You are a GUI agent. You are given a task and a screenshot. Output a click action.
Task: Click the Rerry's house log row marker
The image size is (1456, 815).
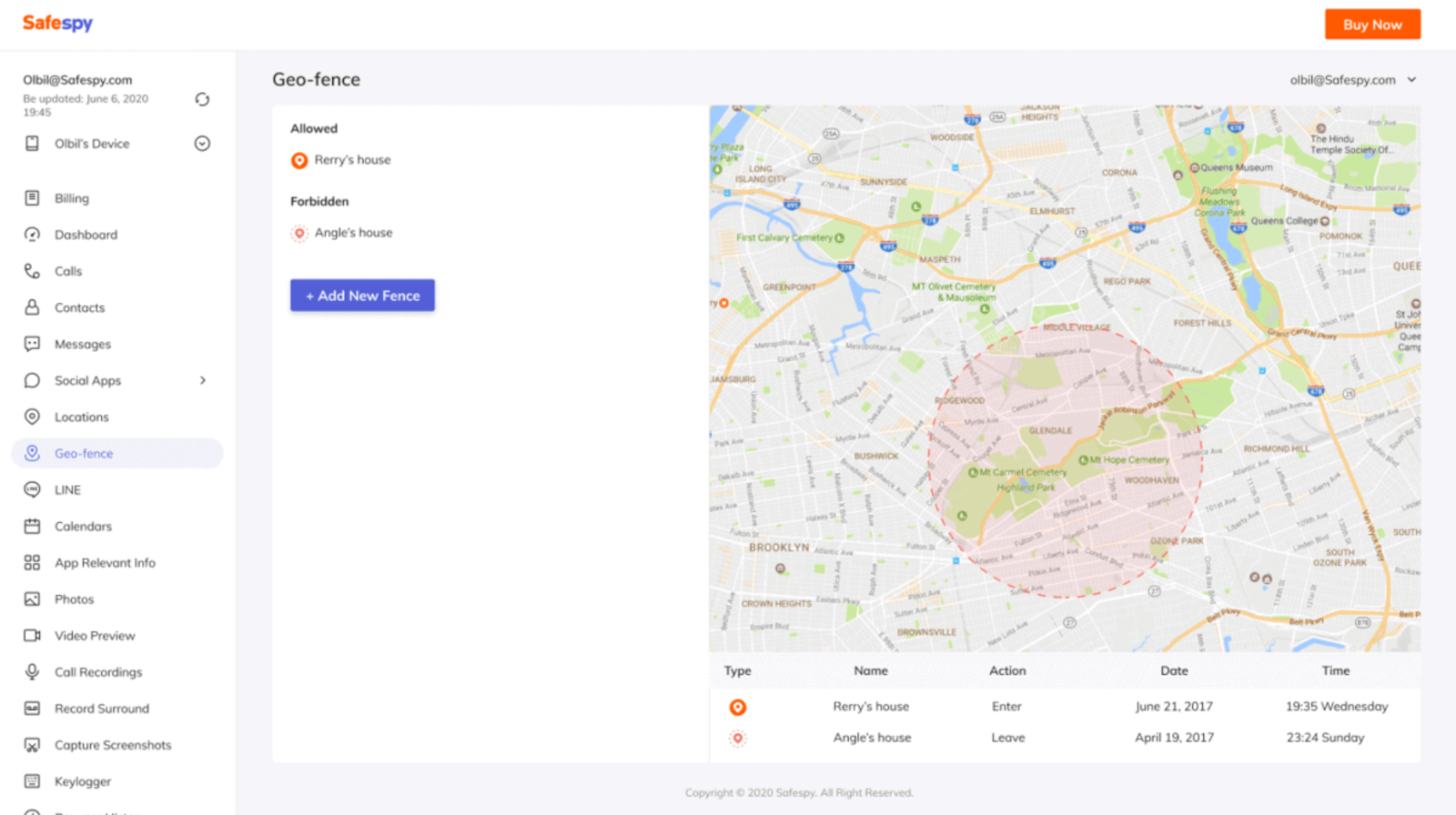738,707
